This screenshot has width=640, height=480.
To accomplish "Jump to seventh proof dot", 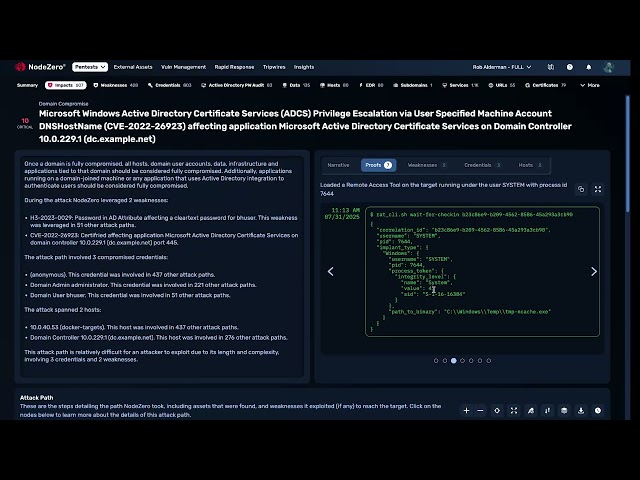I will click(x=489, y=361).
